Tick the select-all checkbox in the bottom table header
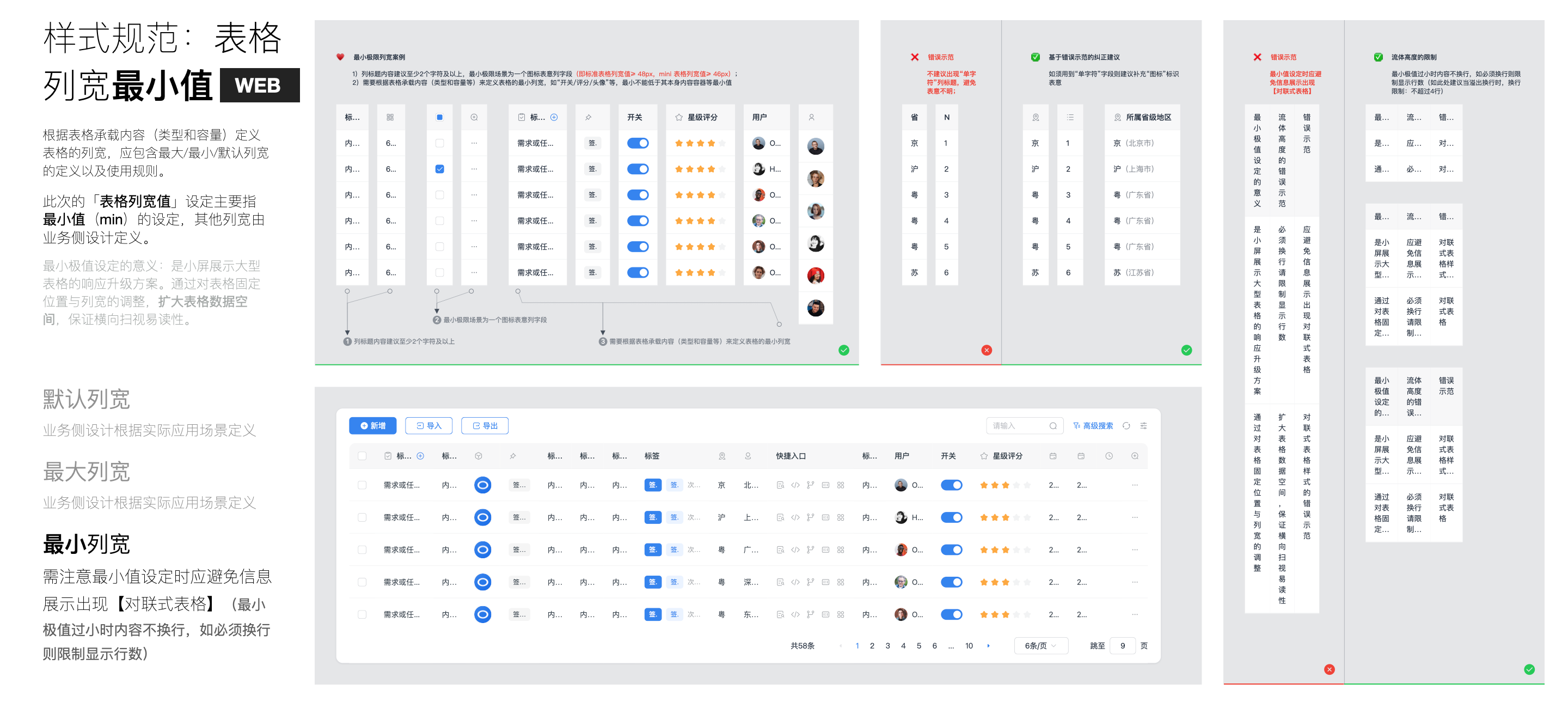Screen dimensions: 1568x708 tap(362, 456)
